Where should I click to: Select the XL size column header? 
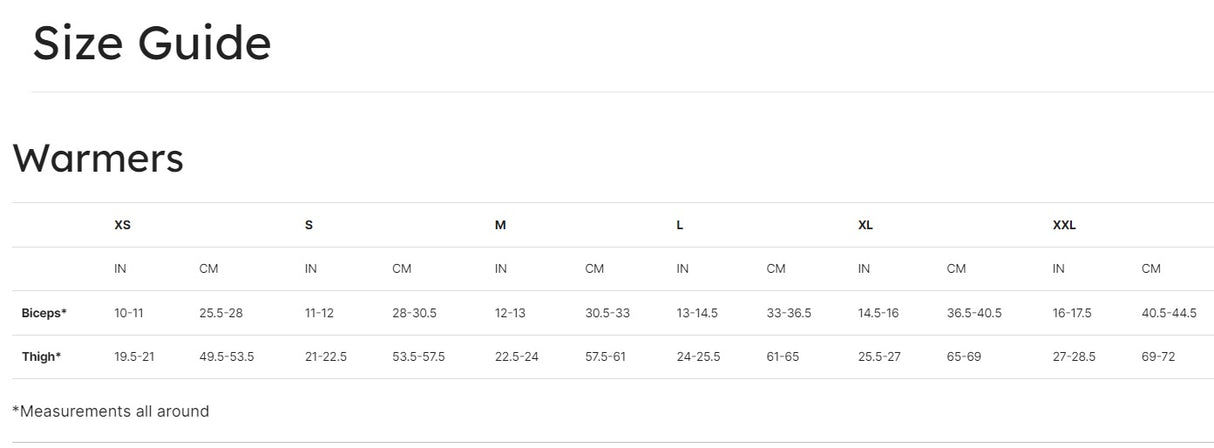pyautogui.click(x=865, y=225)
